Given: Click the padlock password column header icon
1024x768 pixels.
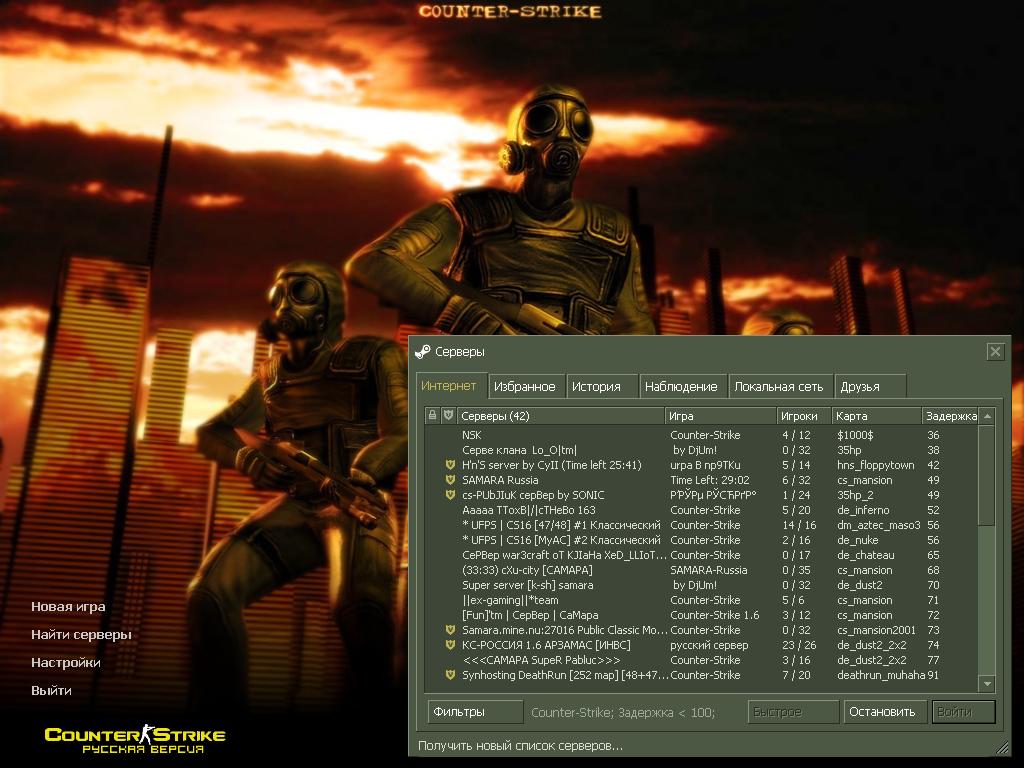Looking at the screenshot, I should (432, 415).
